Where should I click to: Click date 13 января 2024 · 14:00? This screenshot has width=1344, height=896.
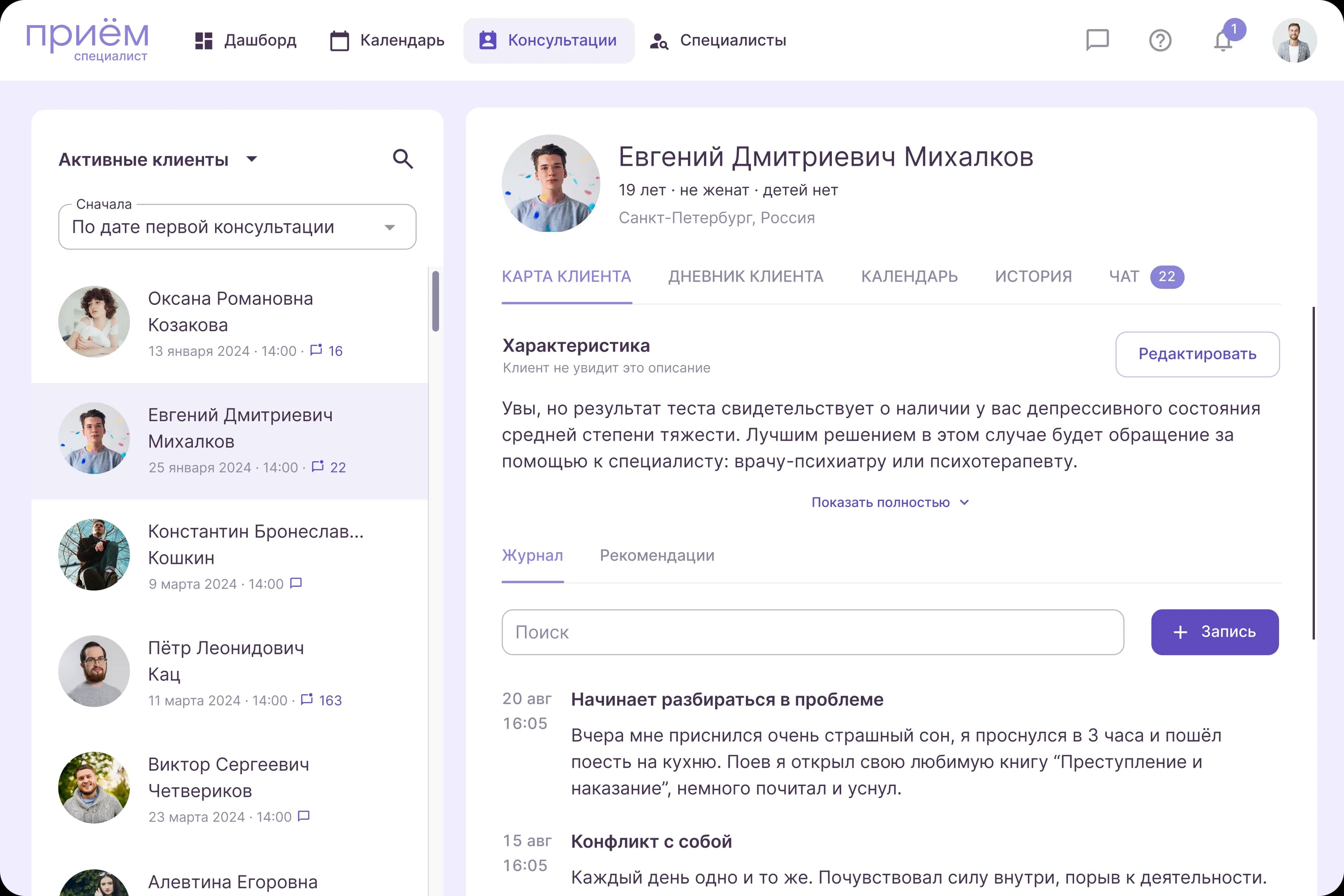point(222,351)
